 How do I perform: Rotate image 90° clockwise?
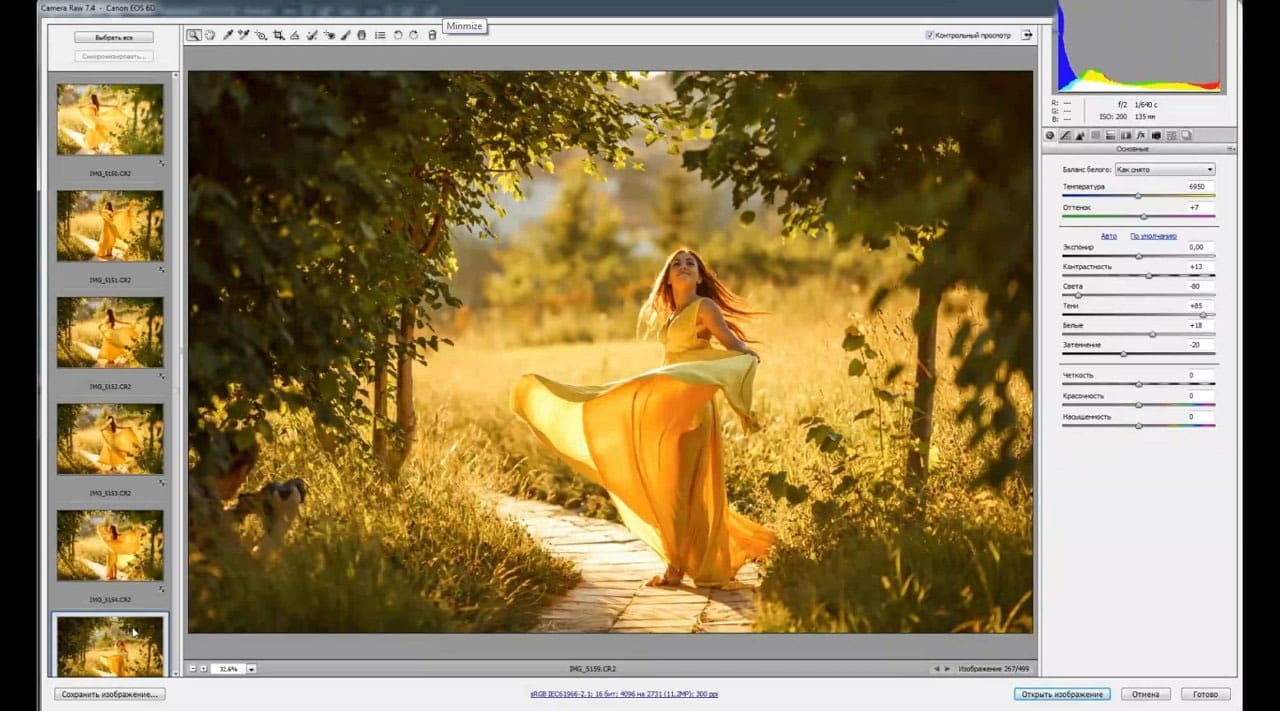click(x=413, y=35)
